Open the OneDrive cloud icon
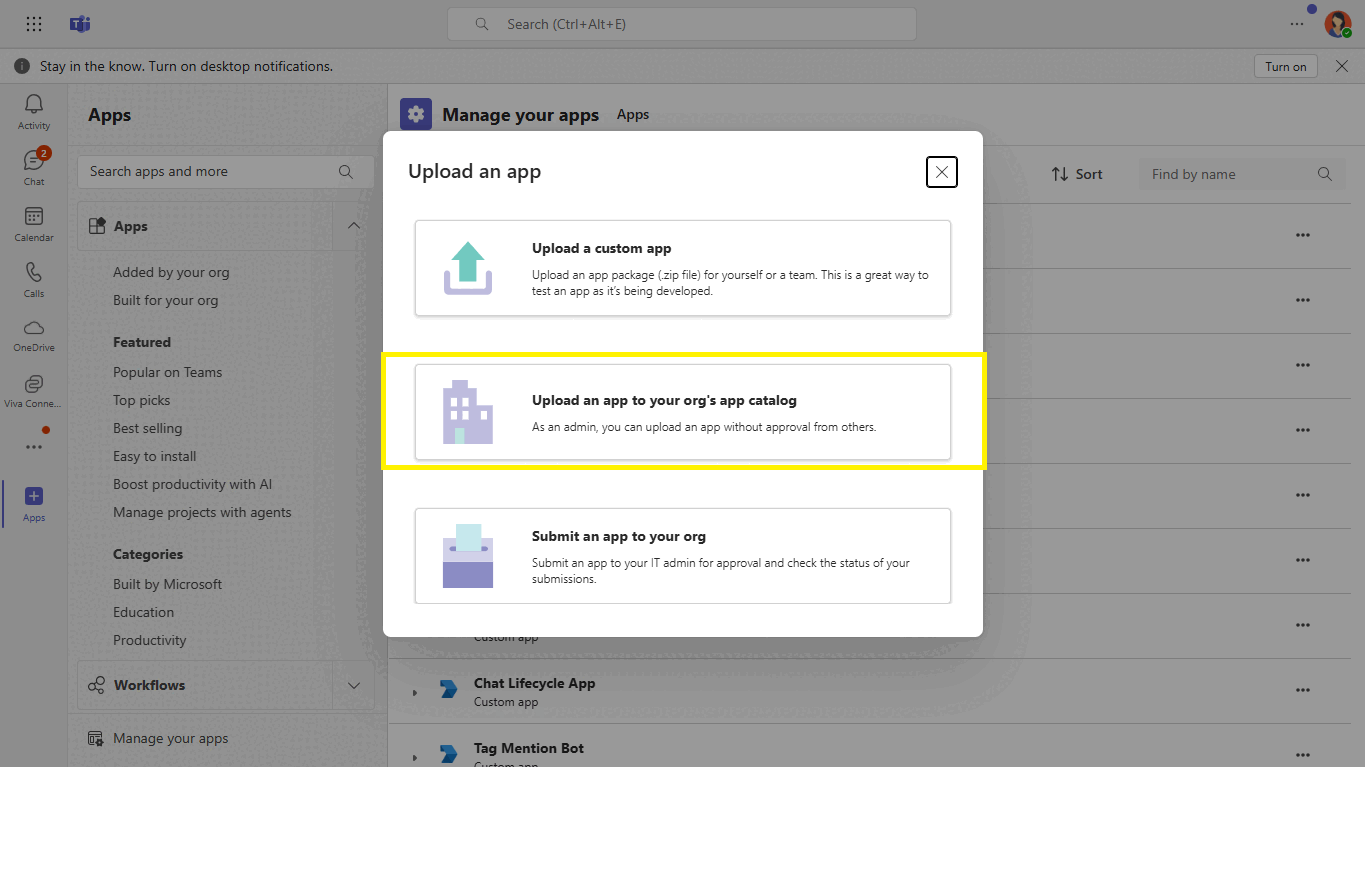Image resolution: width=1366 pixels, height=888 pixels. [x=34, y=328]
